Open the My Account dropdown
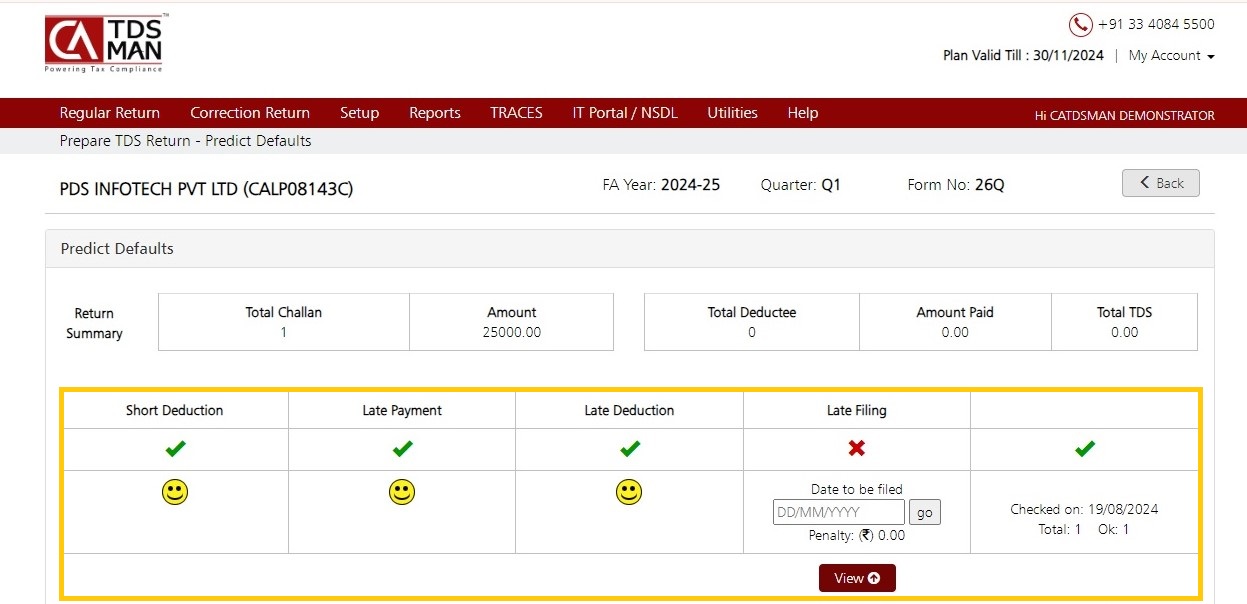This screenshot has width=1247, height=604. (x=1171, y=56)
